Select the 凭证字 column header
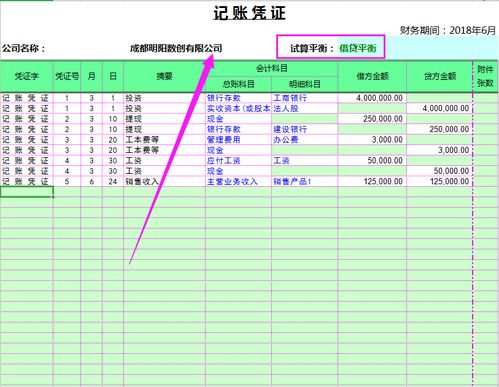 (27, 76)
